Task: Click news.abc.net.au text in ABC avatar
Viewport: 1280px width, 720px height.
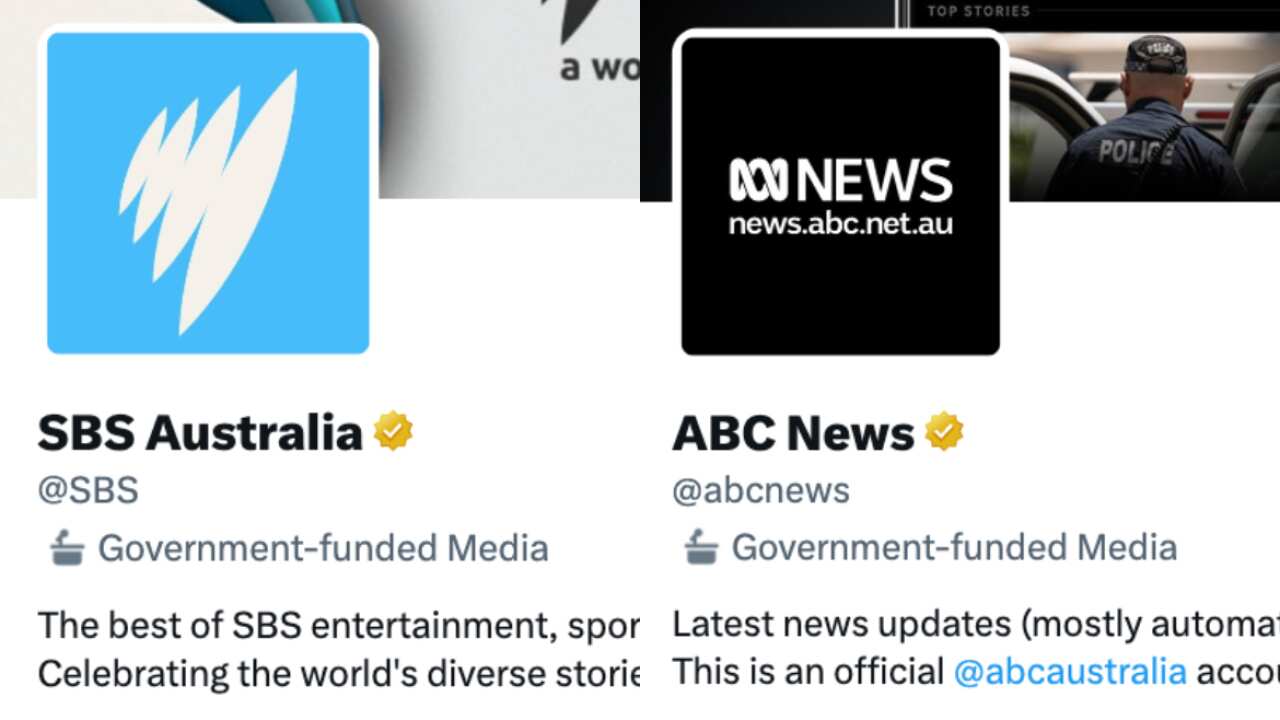Action: pyautogui.click(x=840, y=223)
